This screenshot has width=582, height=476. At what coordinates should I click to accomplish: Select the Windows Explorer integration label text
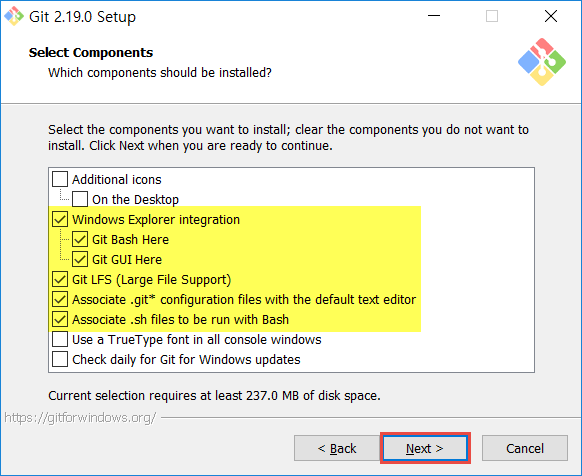[x=156, y=219]
